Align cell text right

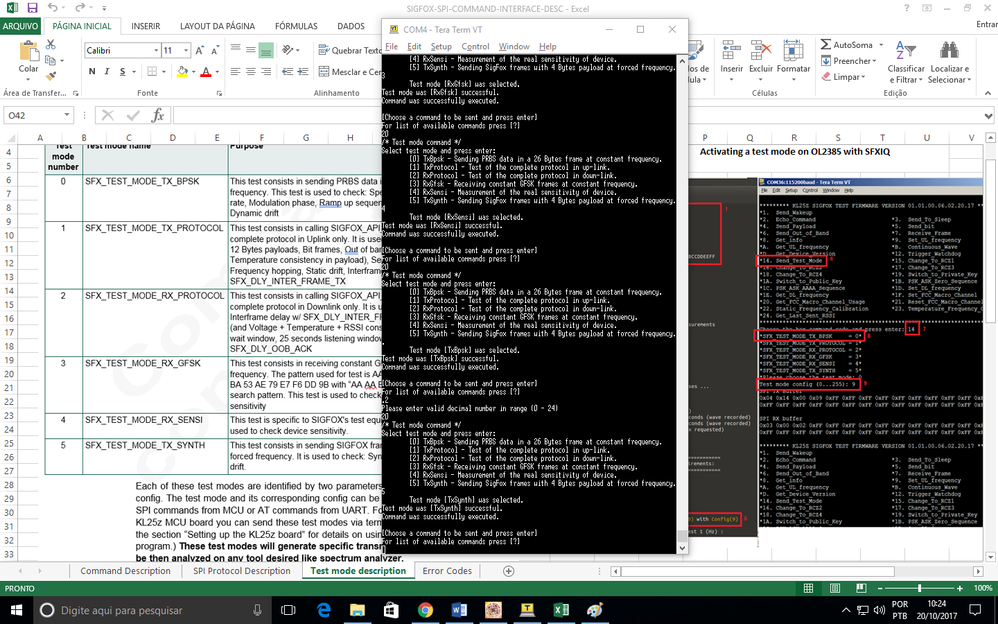tap(266, 71)
